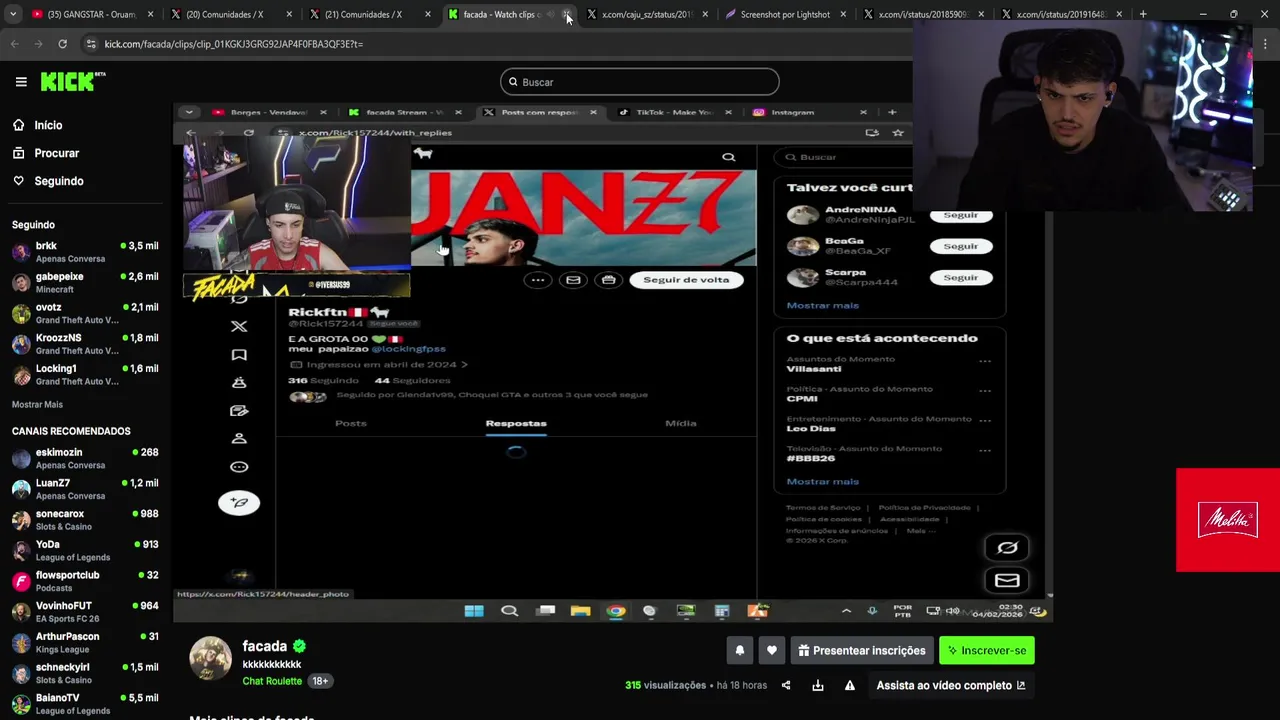Click the BaianoTV channel avatar

pos(21,704)
